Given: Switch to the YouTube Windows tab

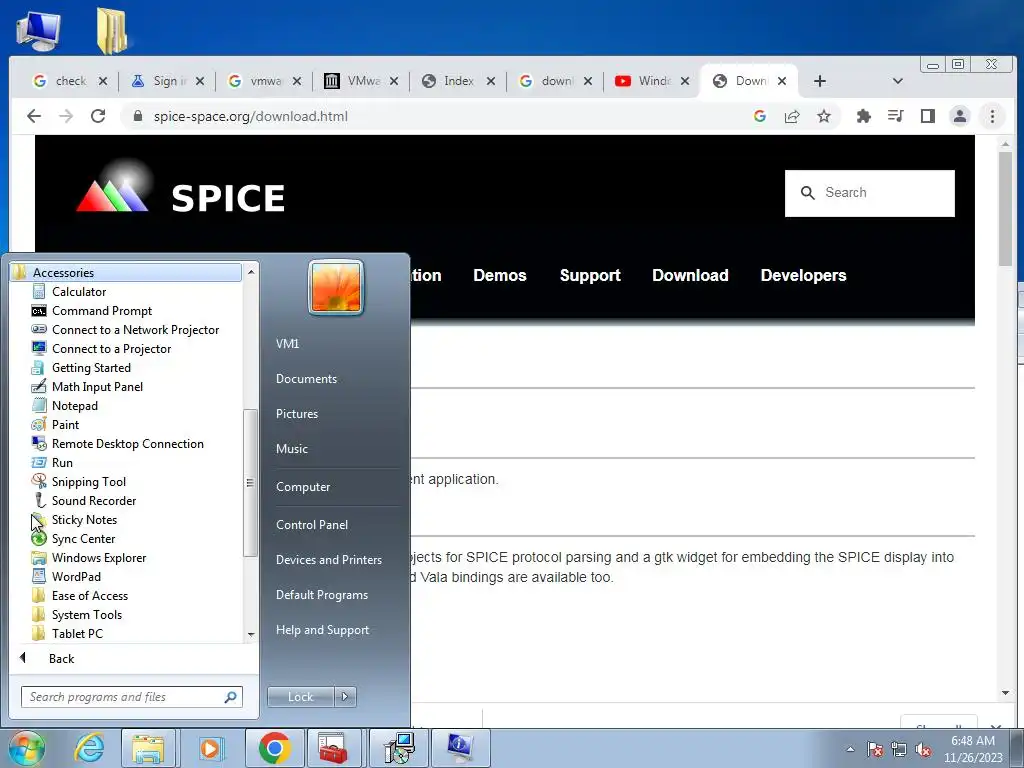Looking at the screenshot, I should point(652,81).
